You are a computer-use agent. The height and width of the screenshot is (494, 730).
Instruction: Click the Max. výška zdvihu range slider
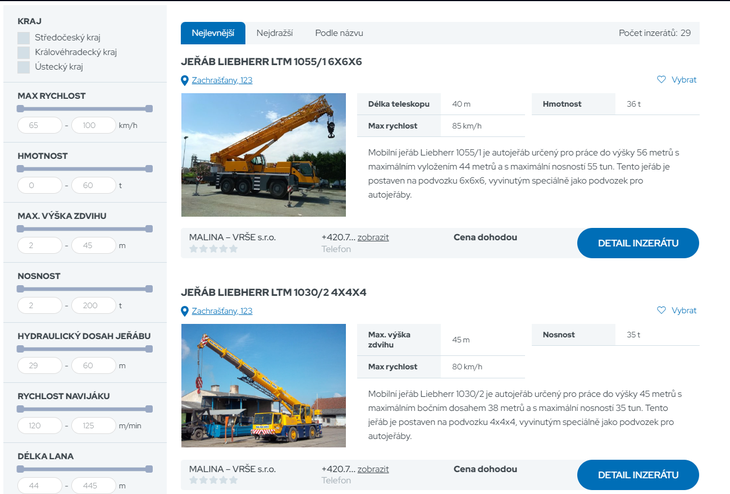pyautogui.click(x=85, y=229)
